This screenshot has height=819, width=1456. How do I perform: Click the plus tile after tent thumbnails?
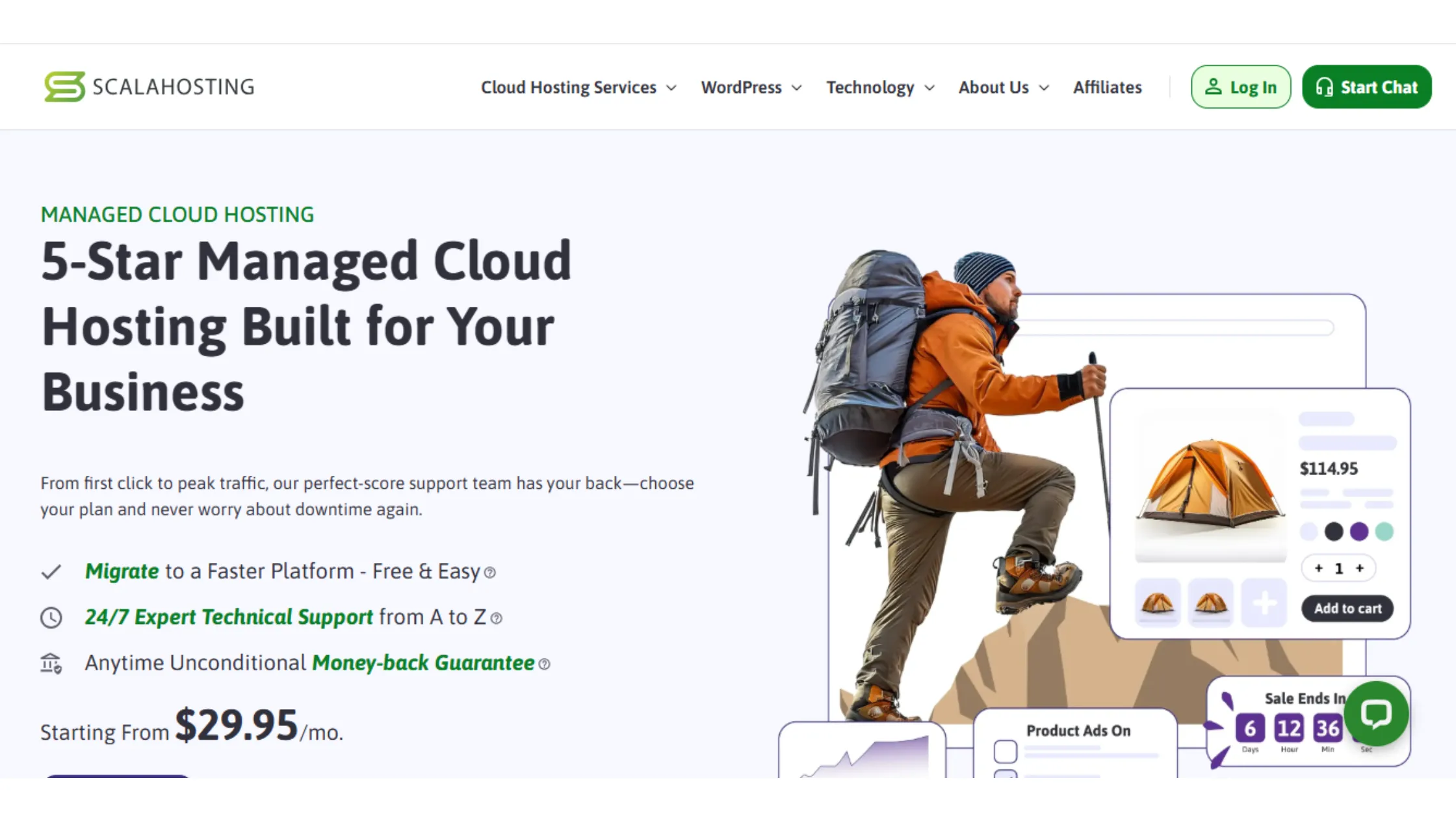[x=1264, y=603]
